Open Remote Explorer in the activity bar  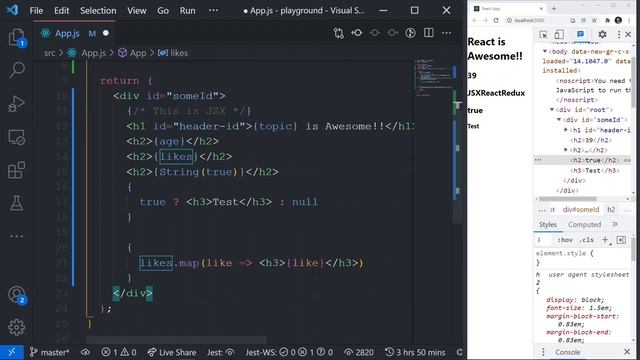coord(16,137)
